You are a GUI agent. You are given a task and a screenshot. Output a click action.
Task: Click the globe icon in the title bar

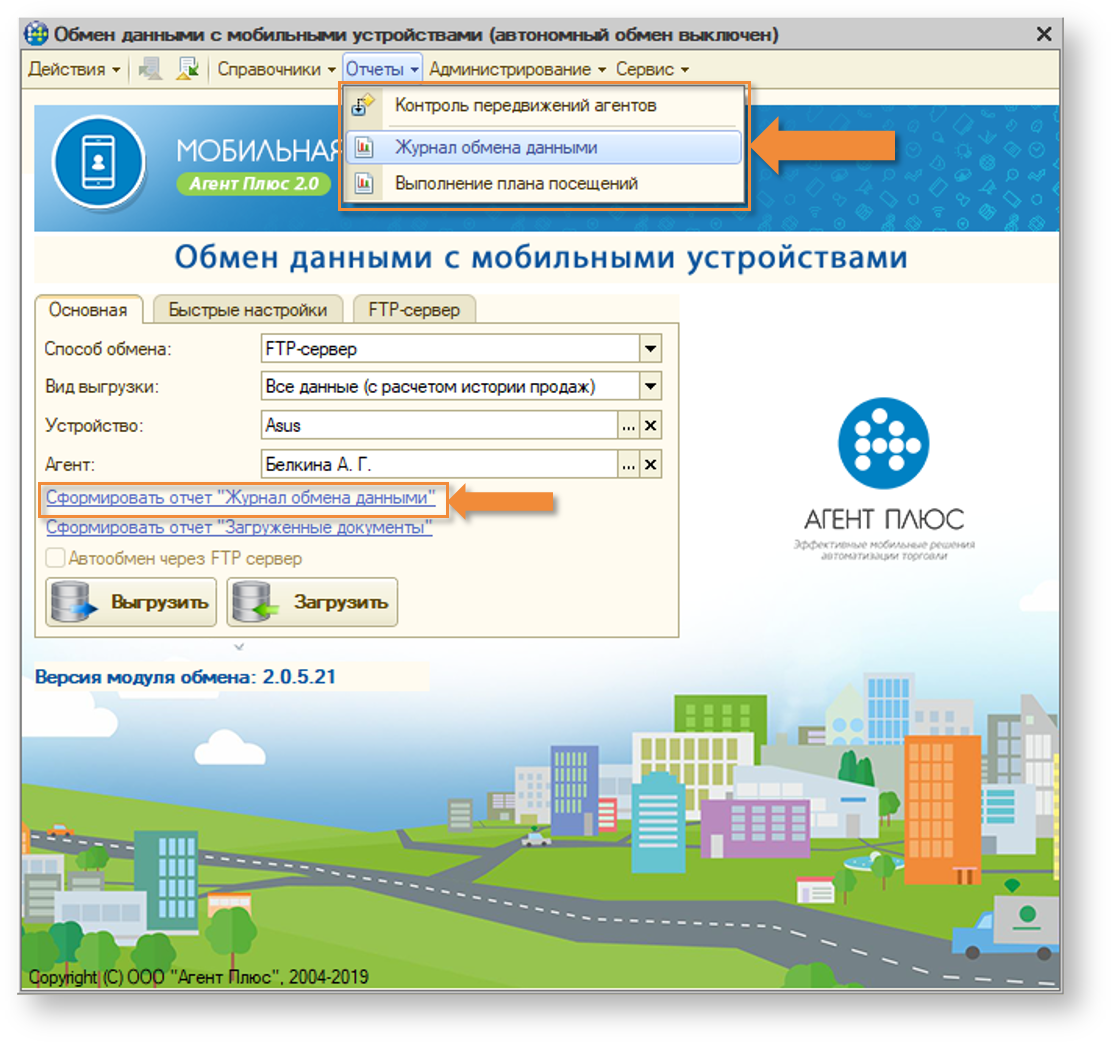(36, 33)
